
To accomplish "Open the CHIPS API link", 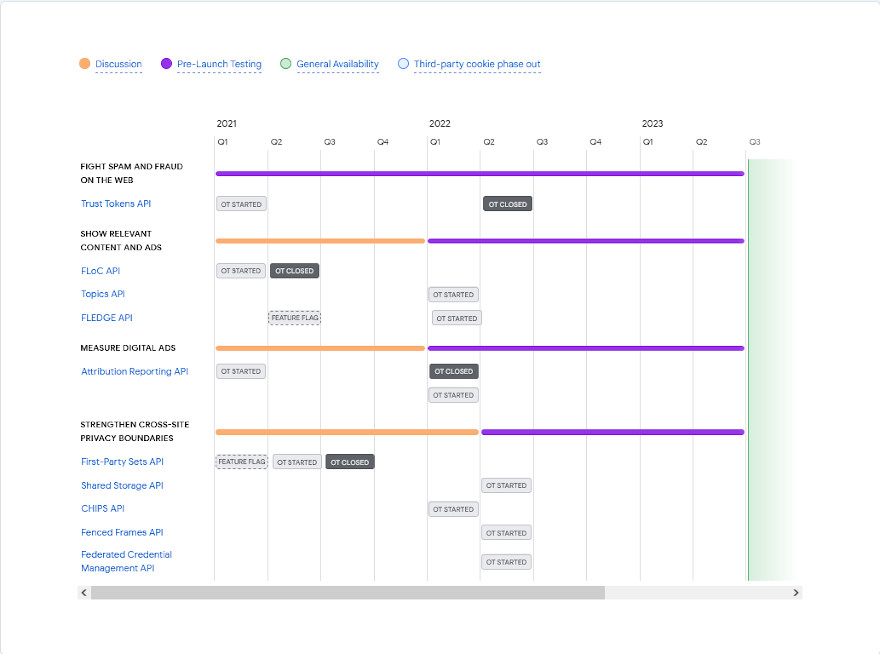I will [103, 508].
